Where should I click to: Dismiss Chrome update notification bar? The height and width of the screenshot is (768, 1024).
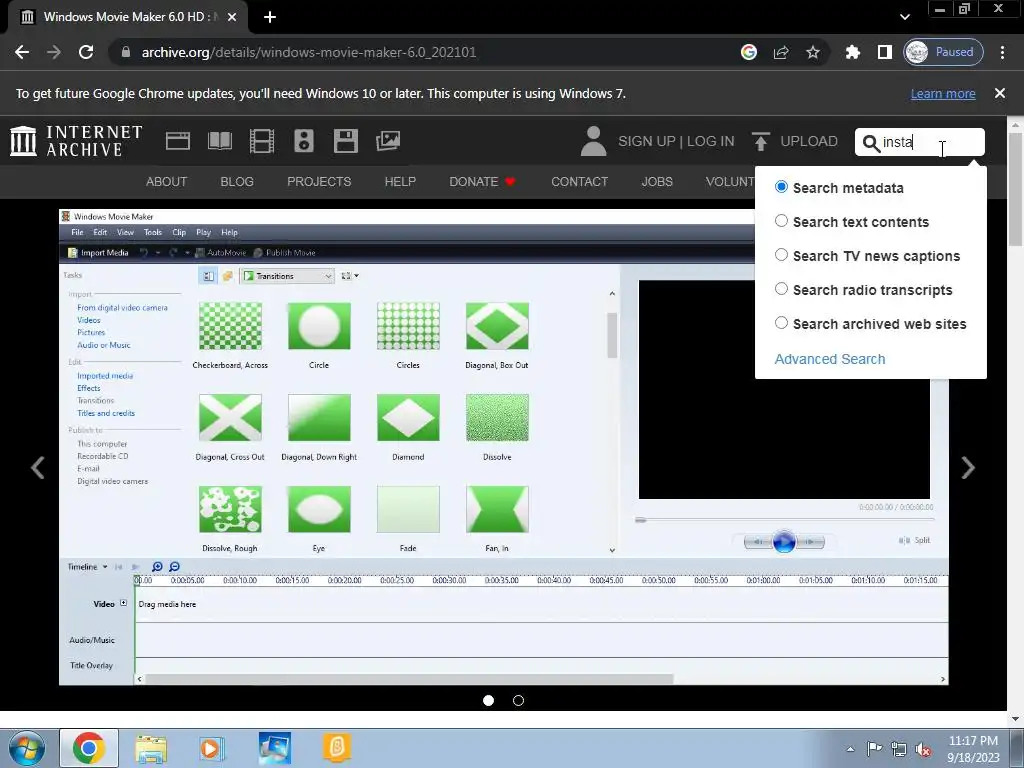[1000, 93]
